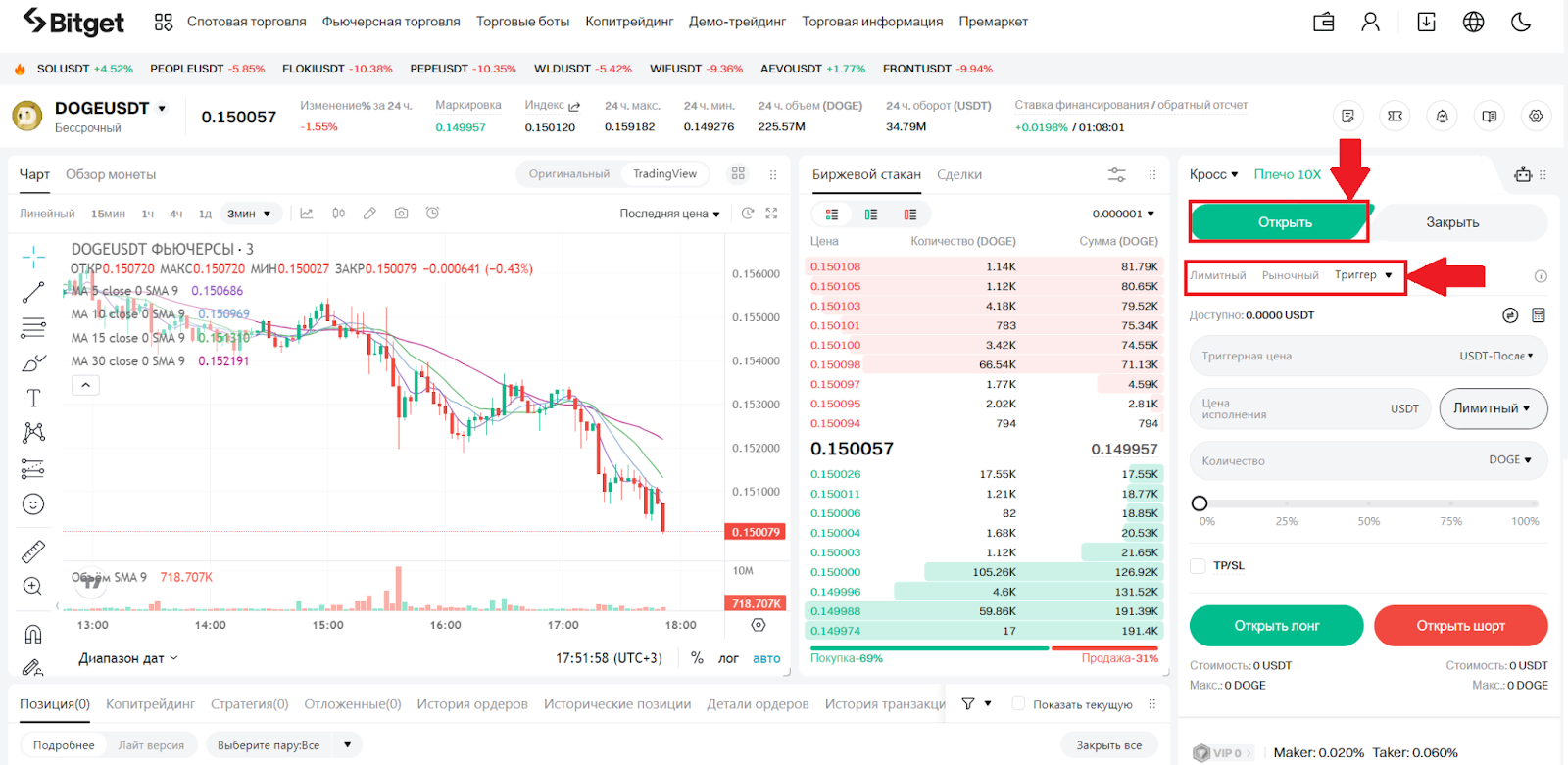The width and height of the screenshot is (1568, 765).
Task: Open the Выберите пару:Все dropdown
Action: click(x=283, y=745)
